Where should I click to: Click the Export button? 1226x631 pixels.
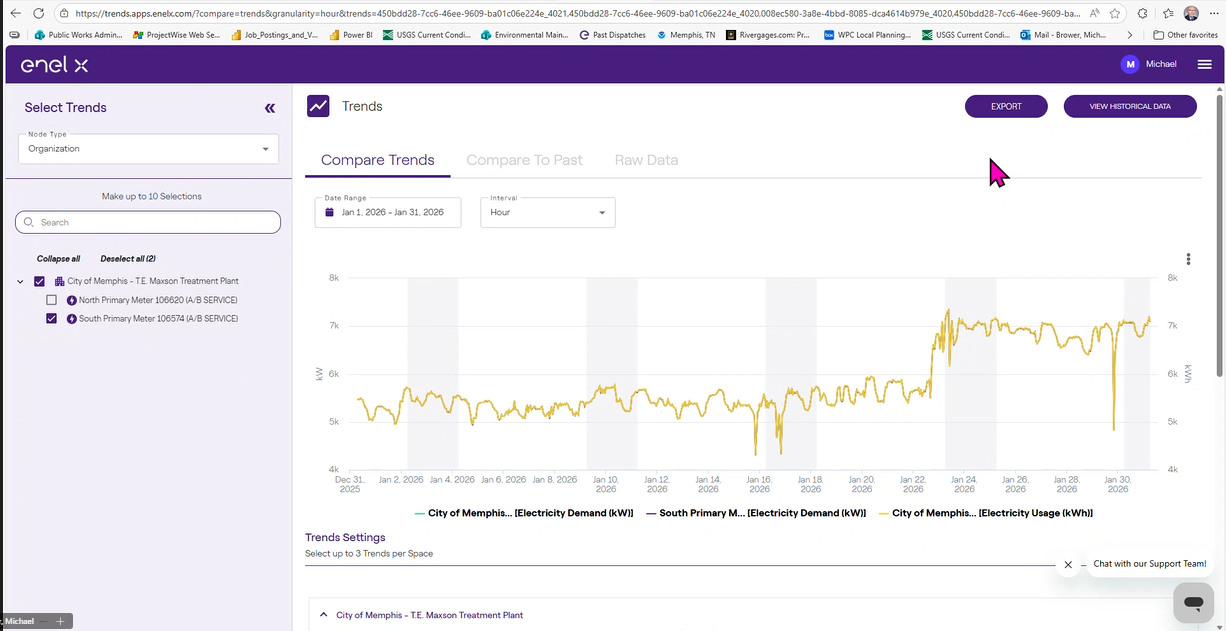pyautogui.click(x=1005, y=106)
